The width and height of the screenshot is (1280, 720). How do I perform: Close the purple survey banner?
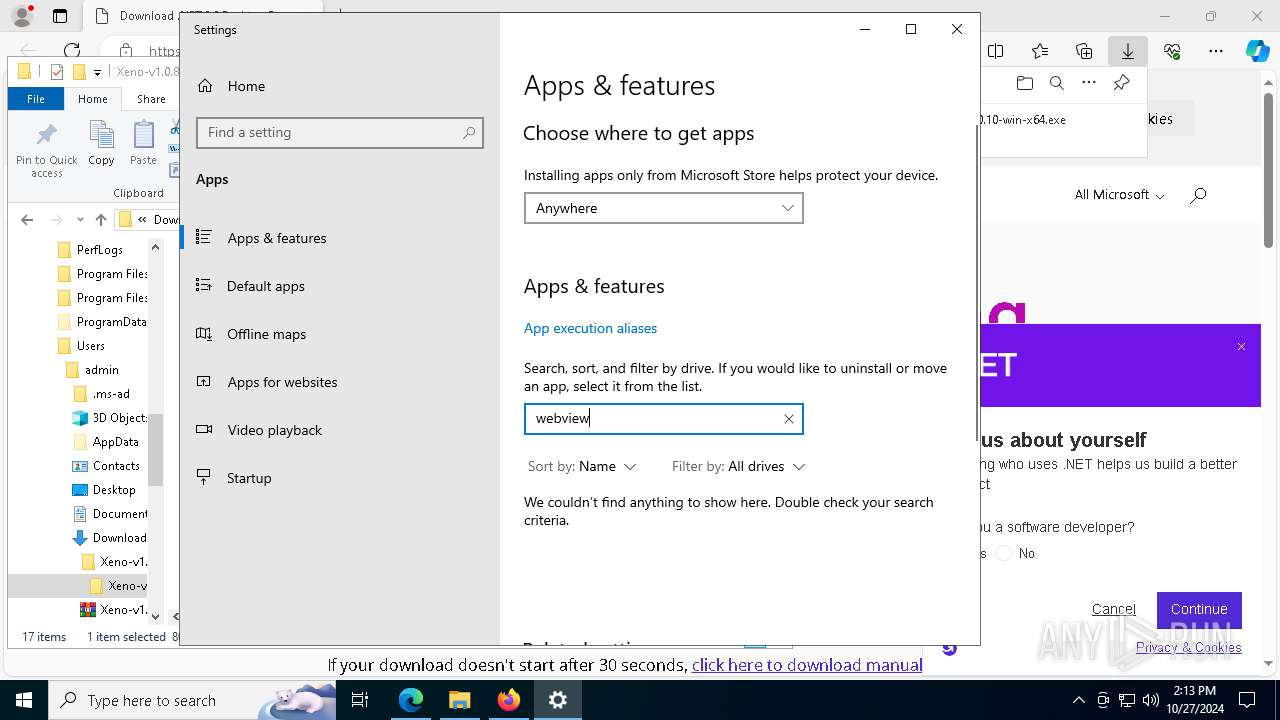tap(1241, 347)
